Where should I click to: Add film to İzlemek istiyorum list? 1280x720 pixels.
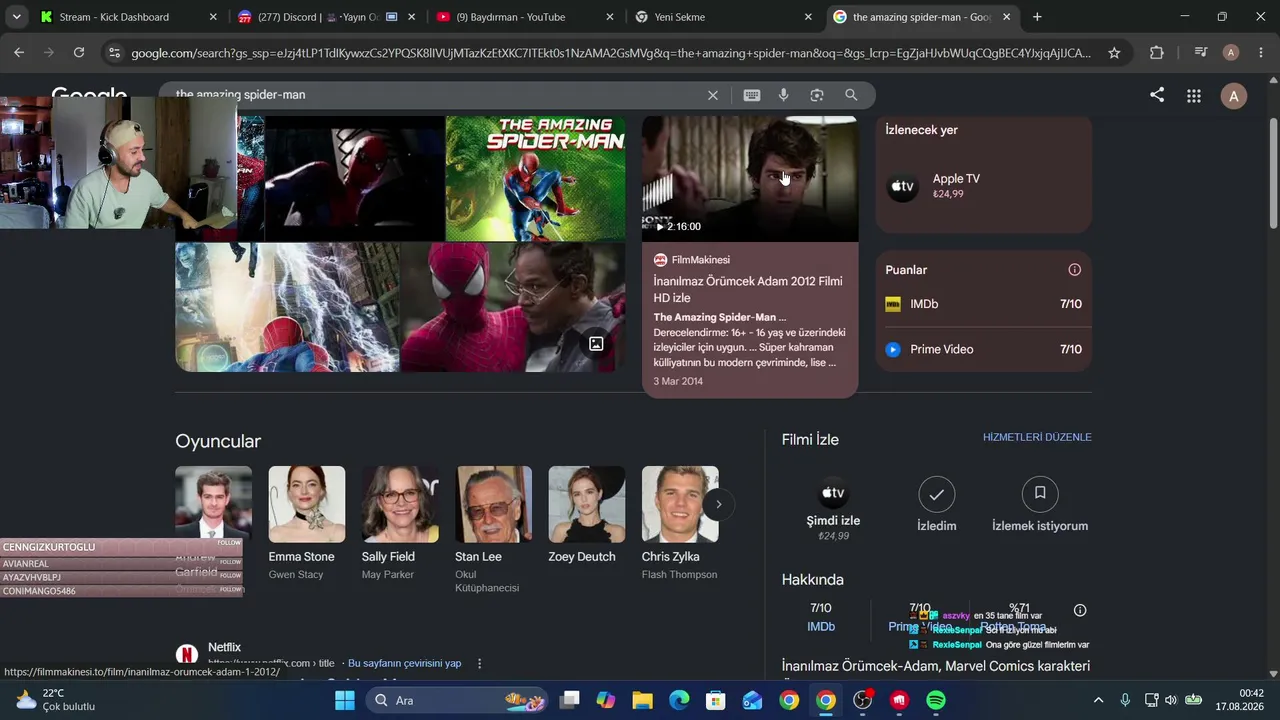click(1040, 505)
